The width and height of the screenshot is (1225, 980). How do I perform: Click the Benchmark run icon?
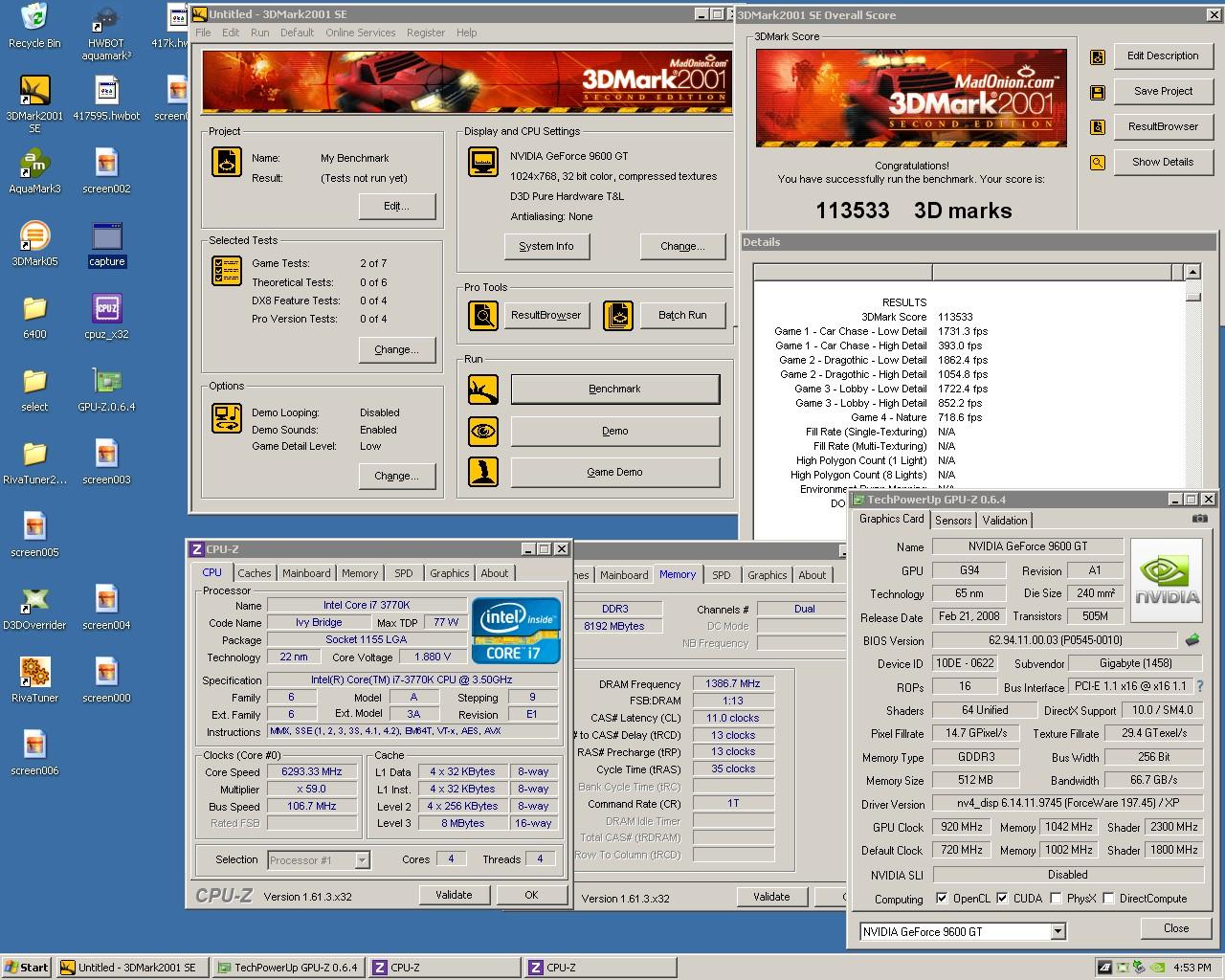tap(483, 390)
